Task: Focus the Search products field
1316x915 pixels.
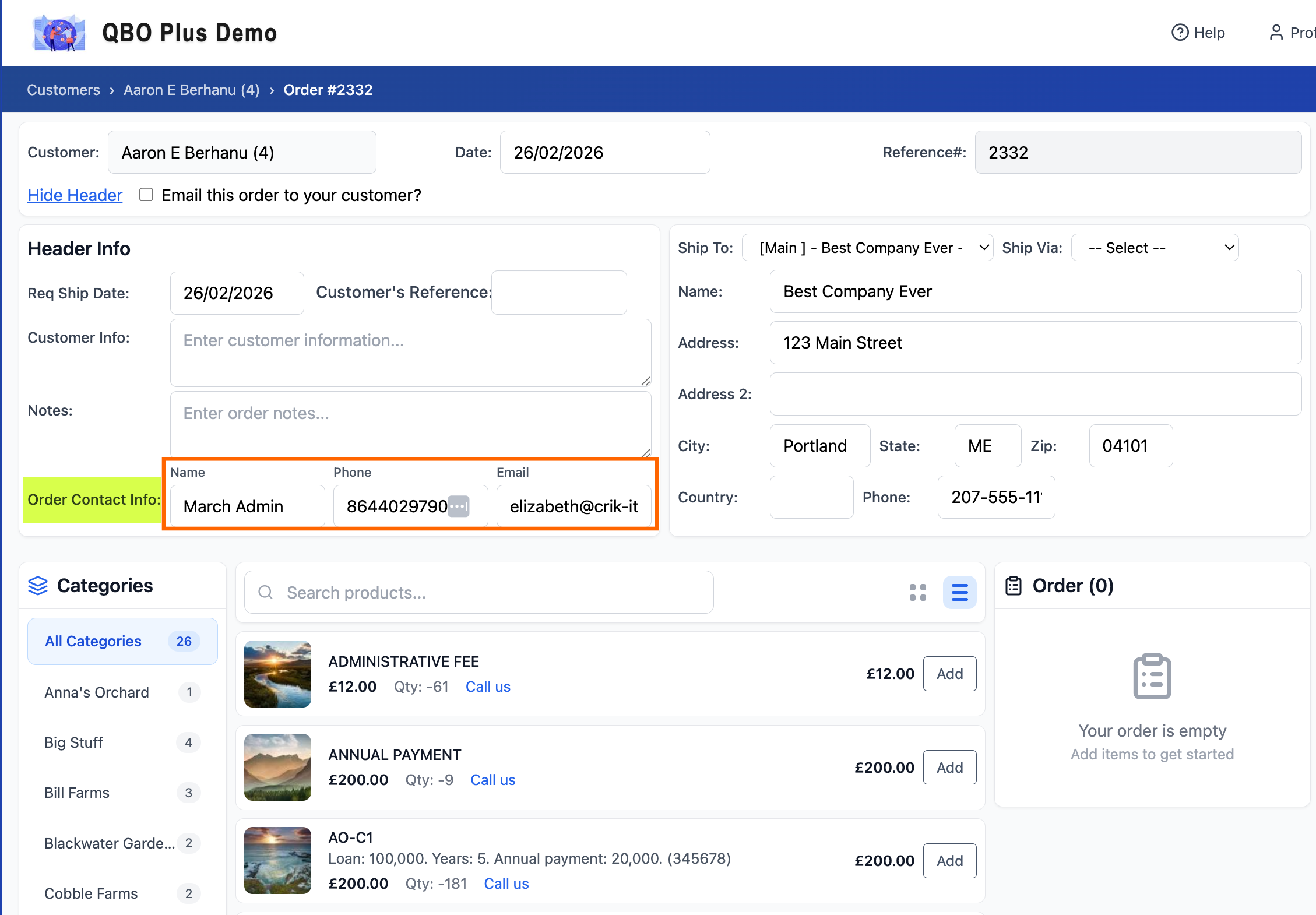Action: (478, 593)
